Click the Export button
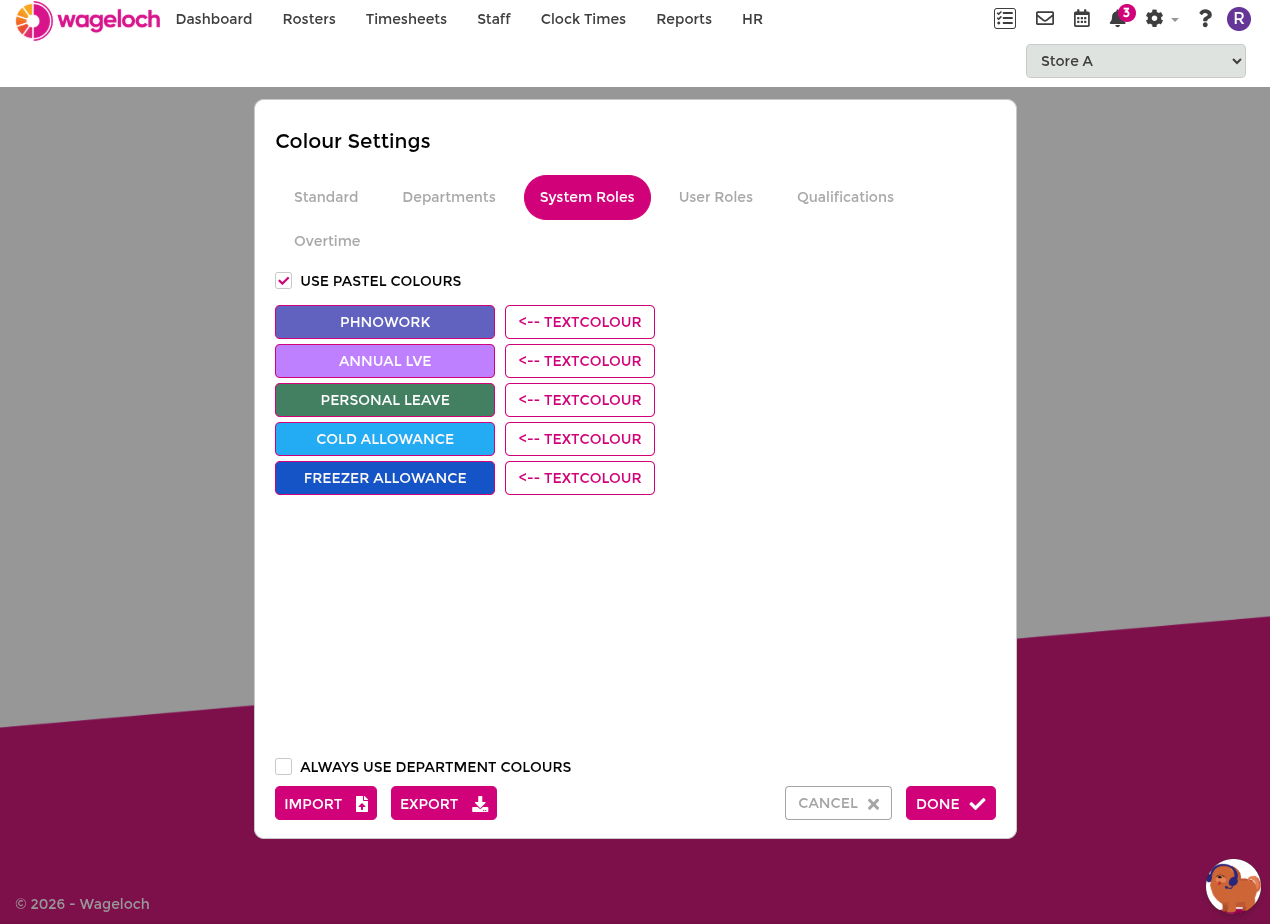 point(444,803)
